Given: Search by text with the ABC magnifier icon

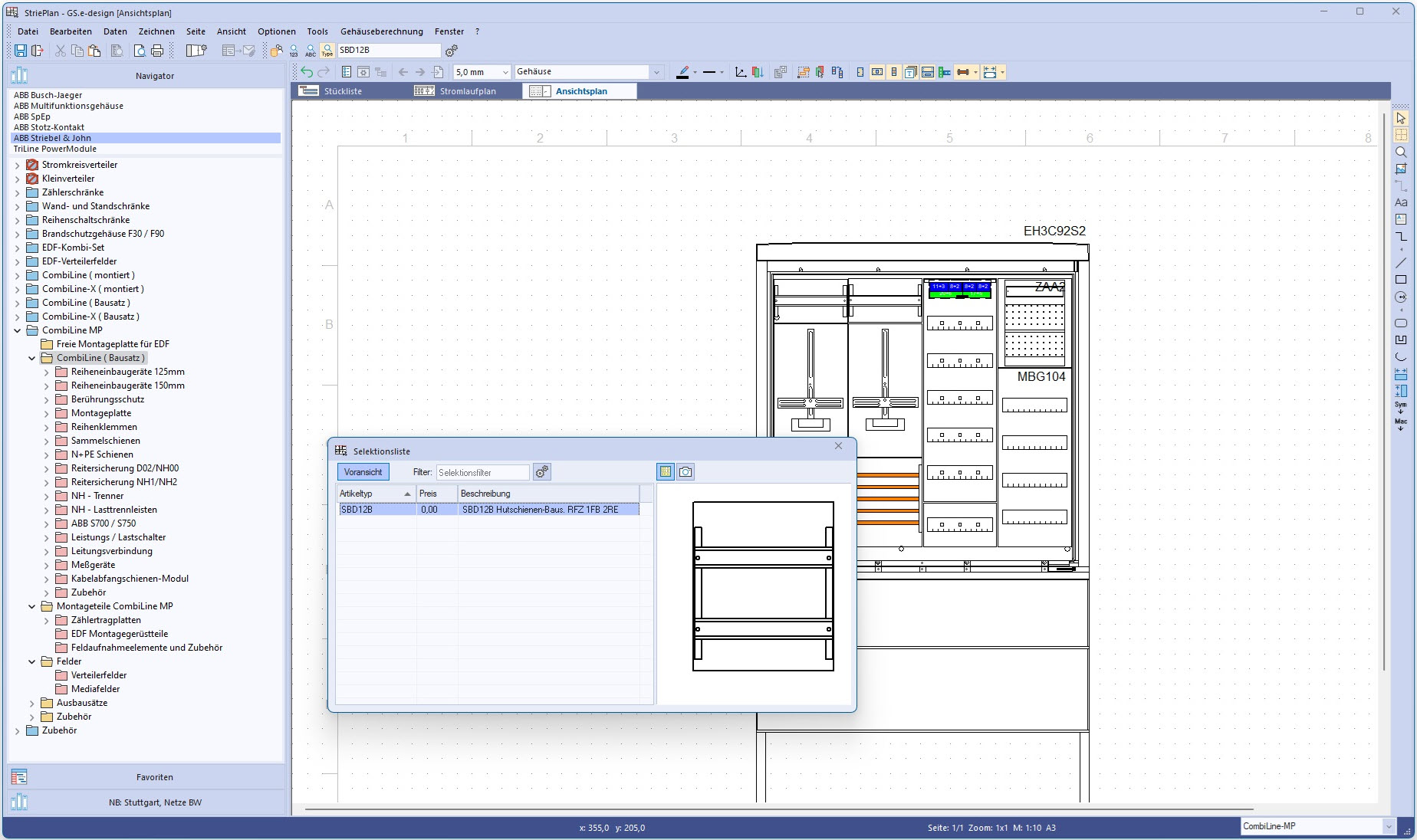Looking at the screenshot, I should (311, 51).
